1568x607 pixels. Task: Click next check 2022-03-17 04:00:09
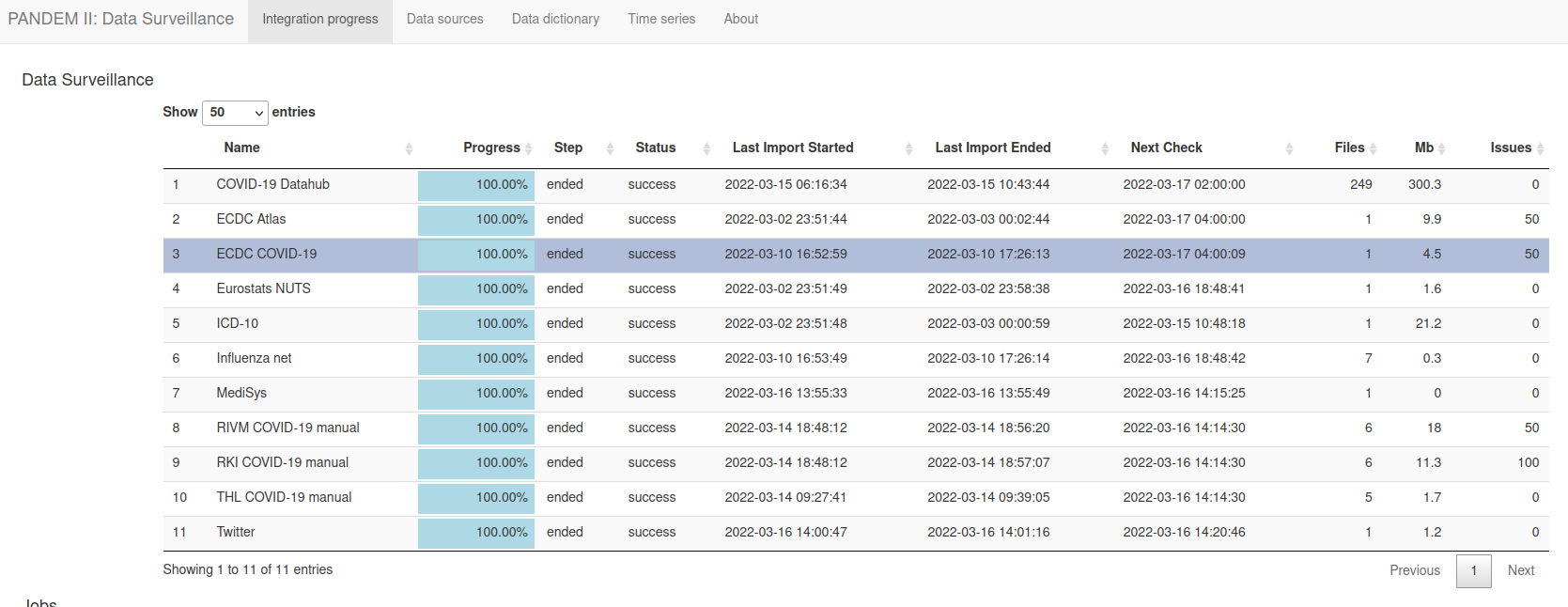(x=1184, y=254)
